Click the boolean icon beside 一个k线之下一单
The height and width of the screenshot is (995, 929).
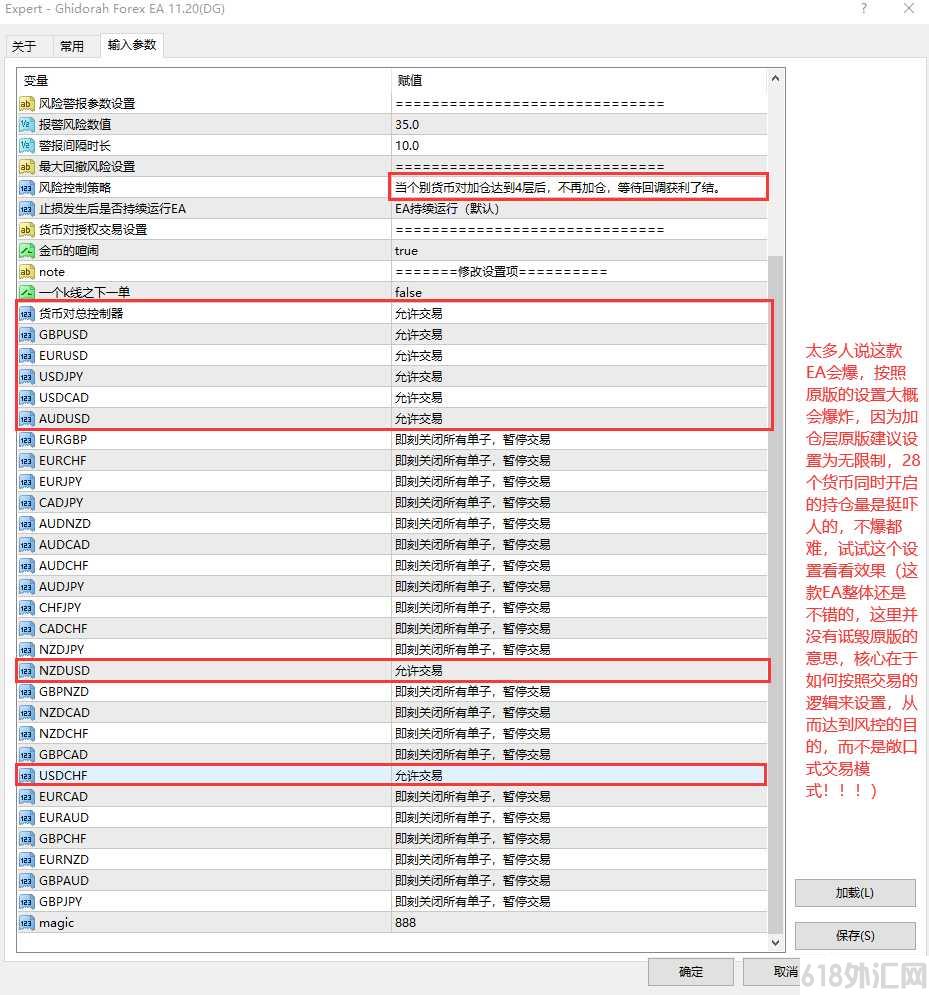point(26,293)
